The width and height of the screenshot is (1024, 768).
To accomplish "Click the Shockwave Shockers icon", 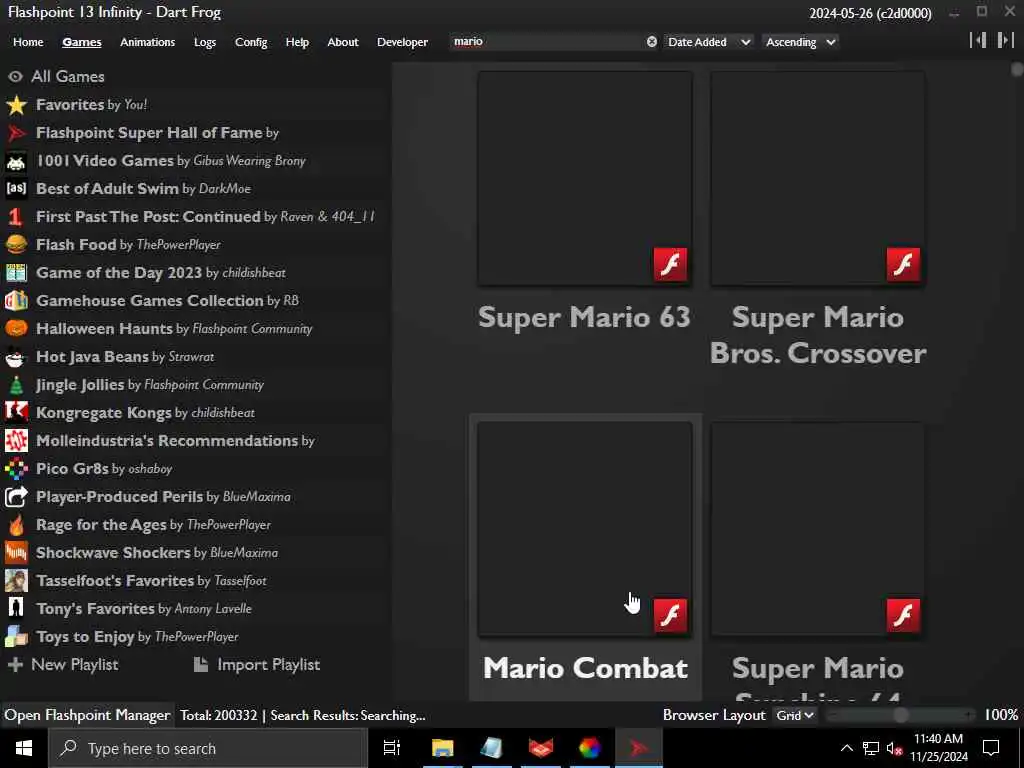I will (x=16, y=552).
